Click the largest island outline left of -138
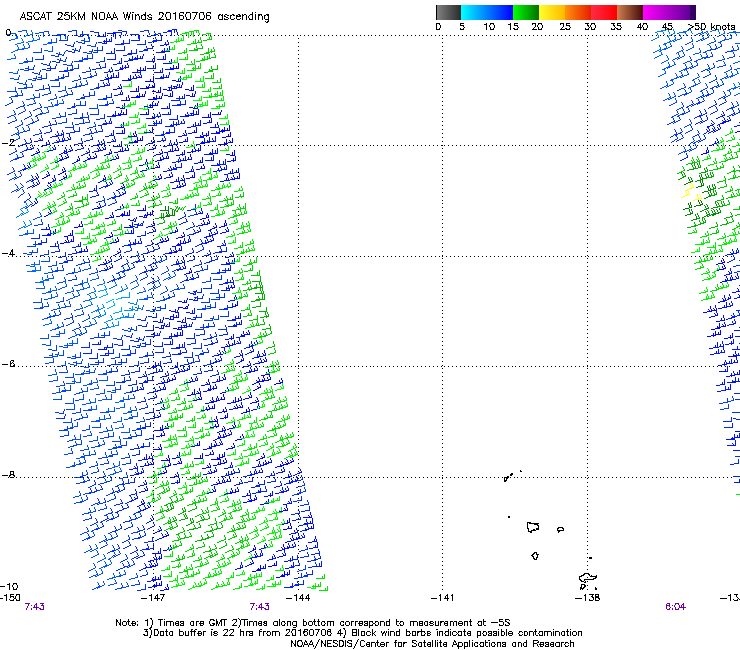The image size is (740, 650). 533,527
